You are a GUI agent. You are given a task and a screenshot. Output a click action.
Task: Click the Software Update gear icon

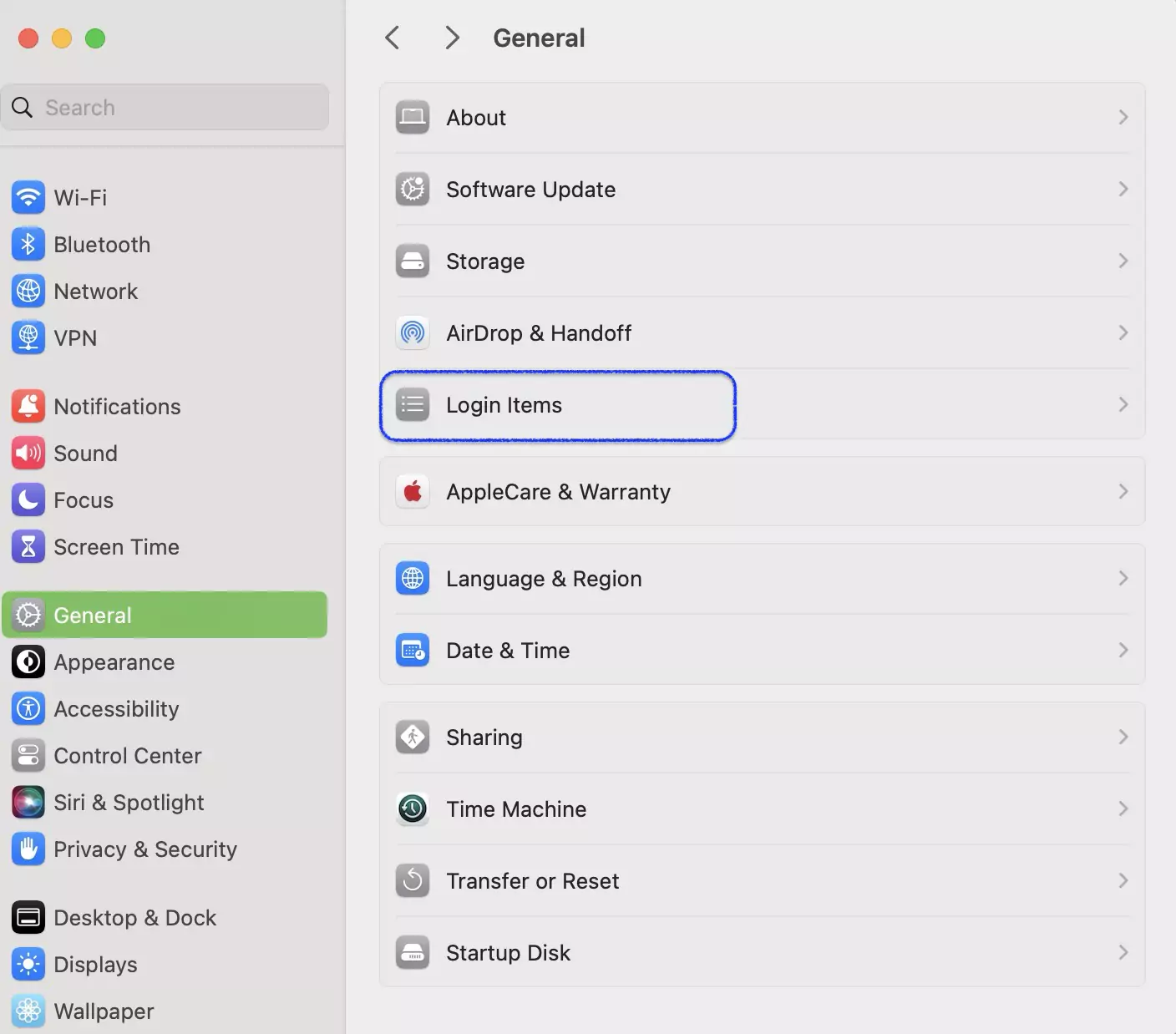pyautogui.click(x=413, y=190)
